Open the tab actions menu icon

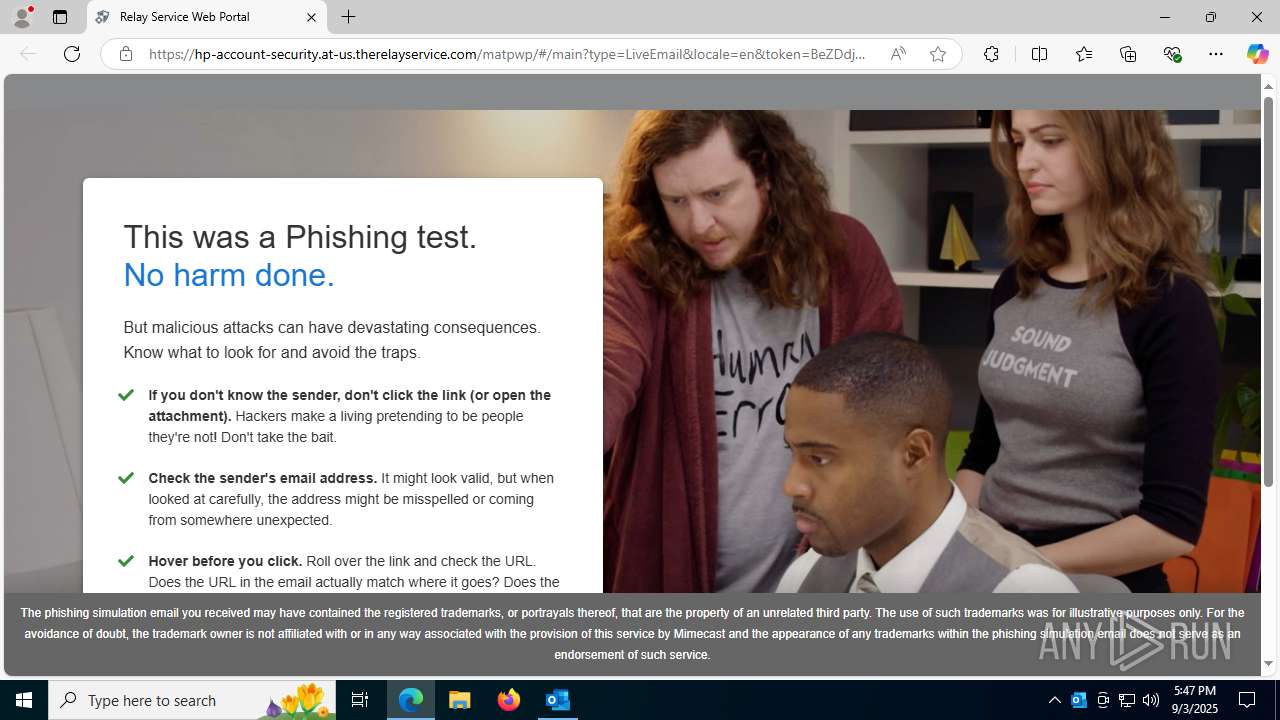tap(60, 17)
